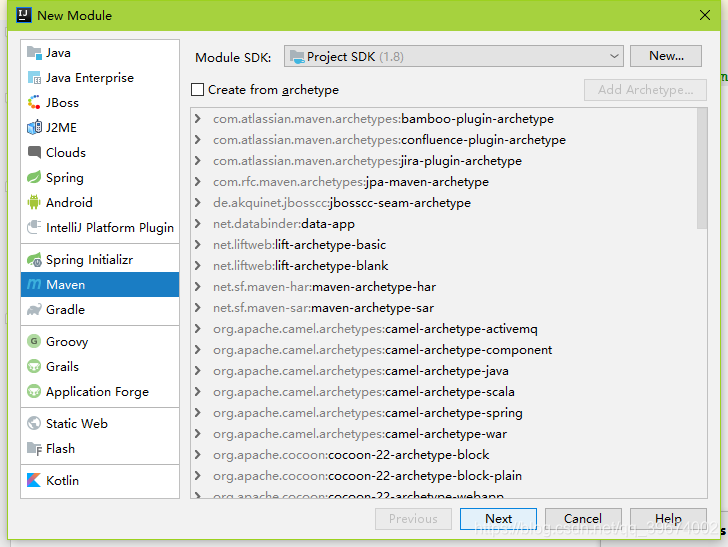Select Java module type label
The image size is (728, 547).
(58, 53)
